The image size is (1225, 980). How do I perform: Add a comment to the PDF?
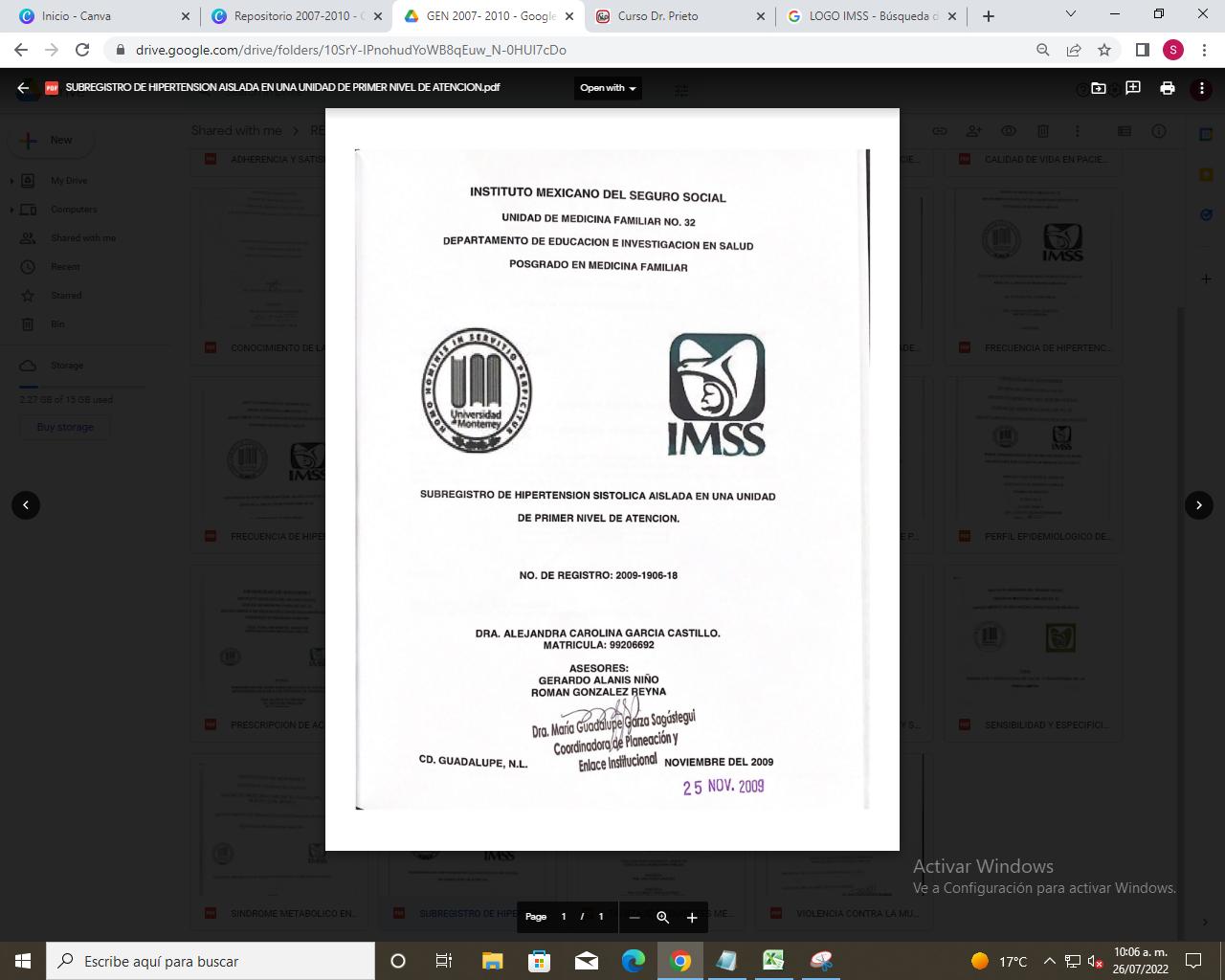[1133, 88]
